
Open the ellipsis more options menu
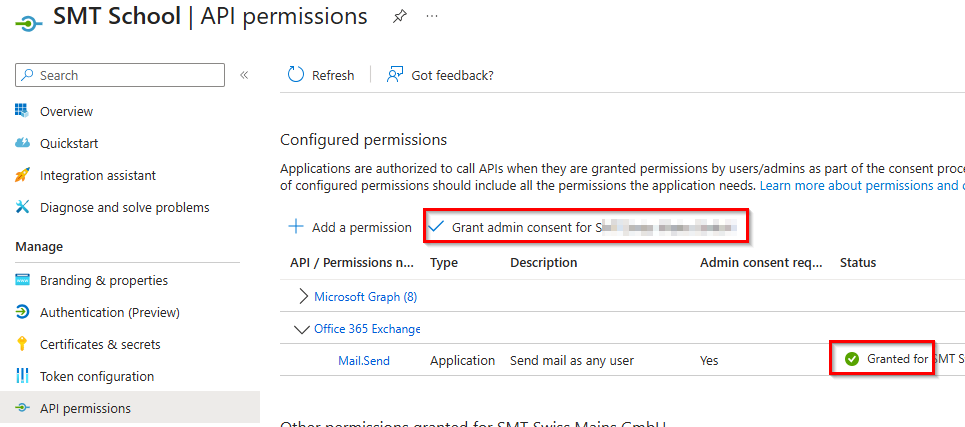tap(432, 17)
